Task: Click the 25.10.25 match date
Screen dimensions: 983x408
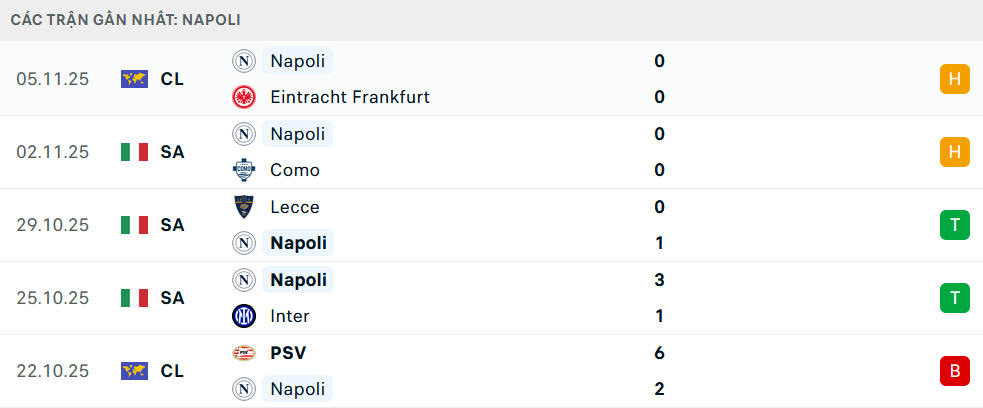Action: [53, 298]
